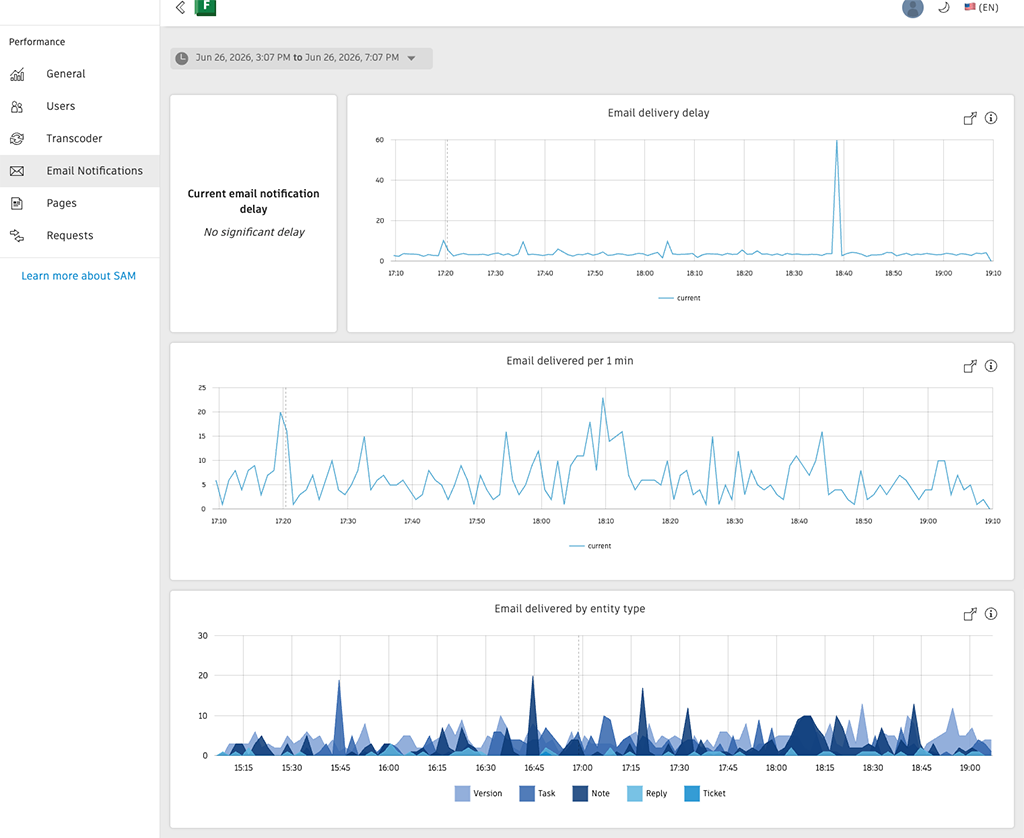Expand Email delivered per 1 min chart

coord(970,366)
